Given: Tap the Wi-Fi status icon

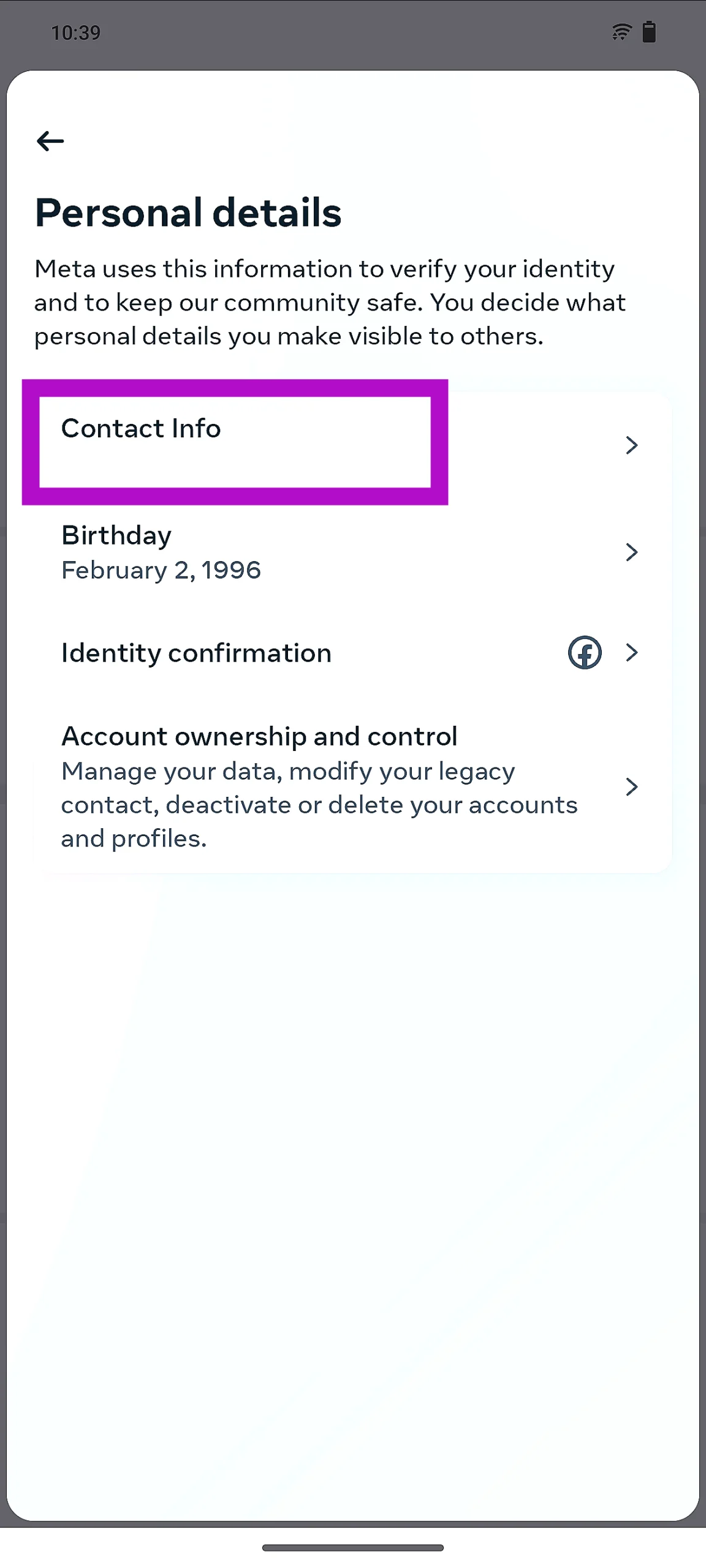Looking at the screenshot, I should (x=621, y=32).
